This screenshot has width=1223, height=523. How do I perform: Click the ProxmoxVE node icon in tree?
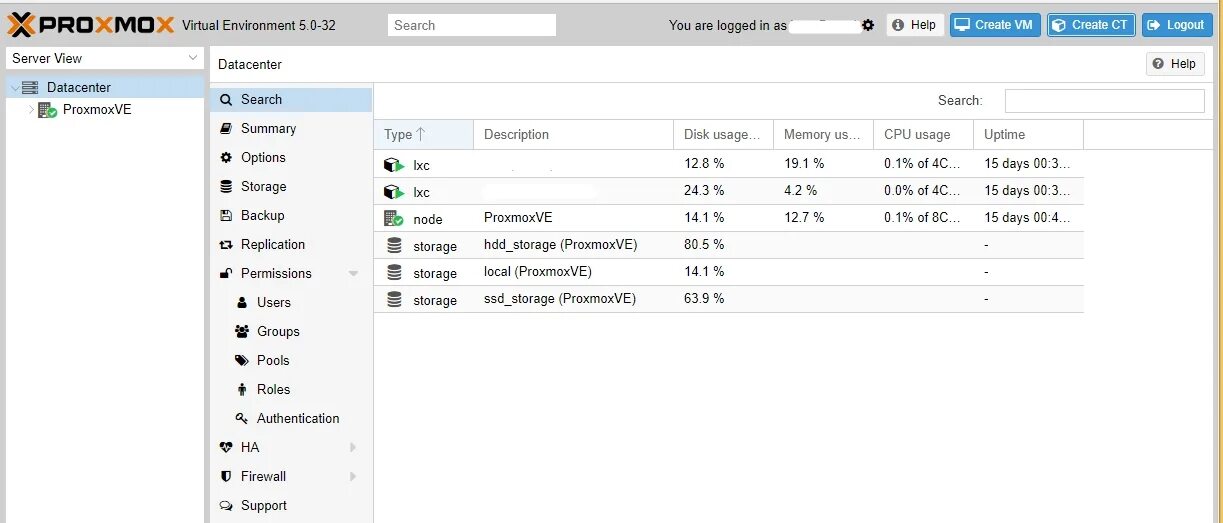47,110
